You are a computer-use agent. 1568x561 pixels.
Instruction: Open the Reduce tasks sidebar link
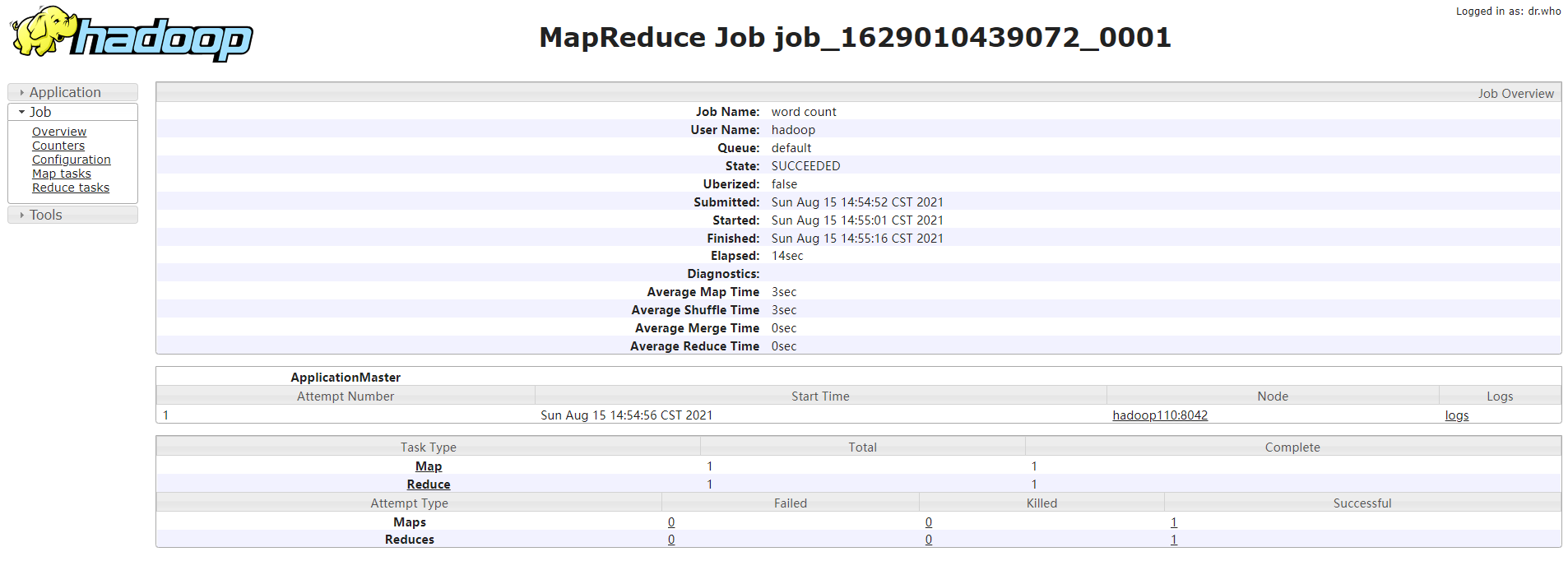(71, 188)
